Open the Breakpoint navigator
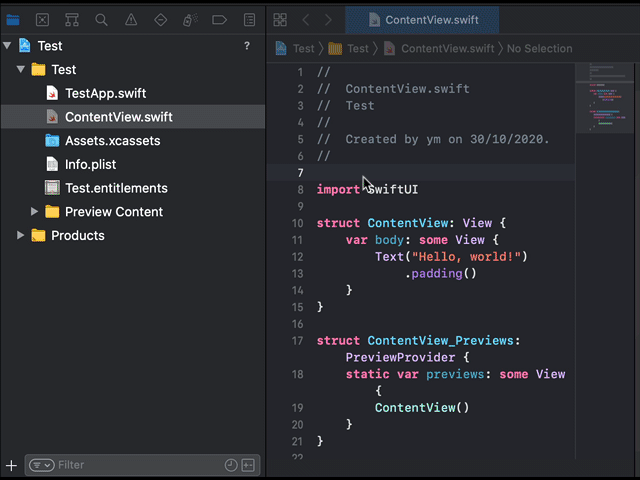The image size is (640, 480). coord(220,20)
